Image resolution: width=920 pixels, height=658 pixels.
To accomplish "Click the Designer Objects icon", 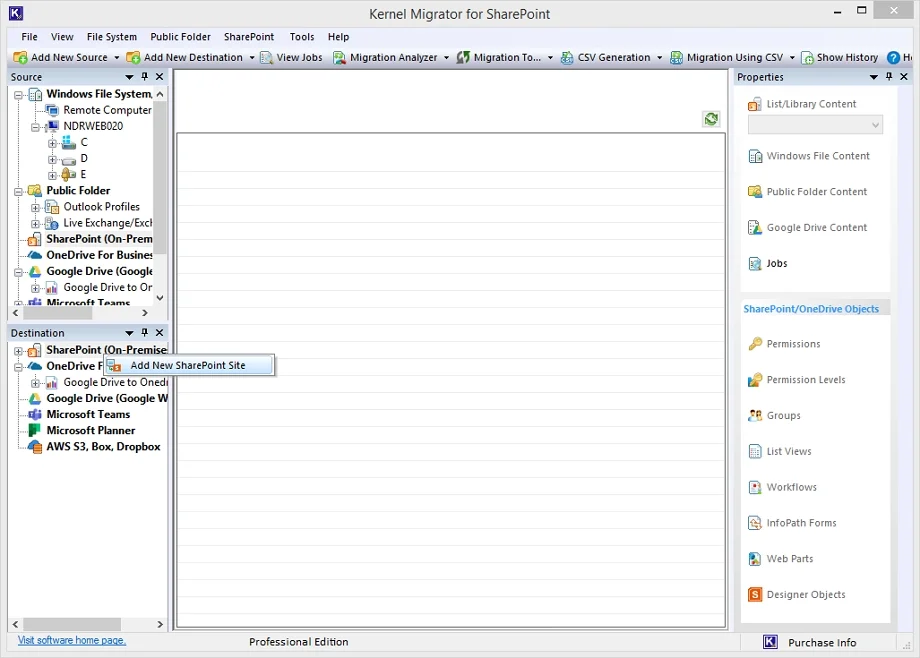I will (x=755, y=595).
